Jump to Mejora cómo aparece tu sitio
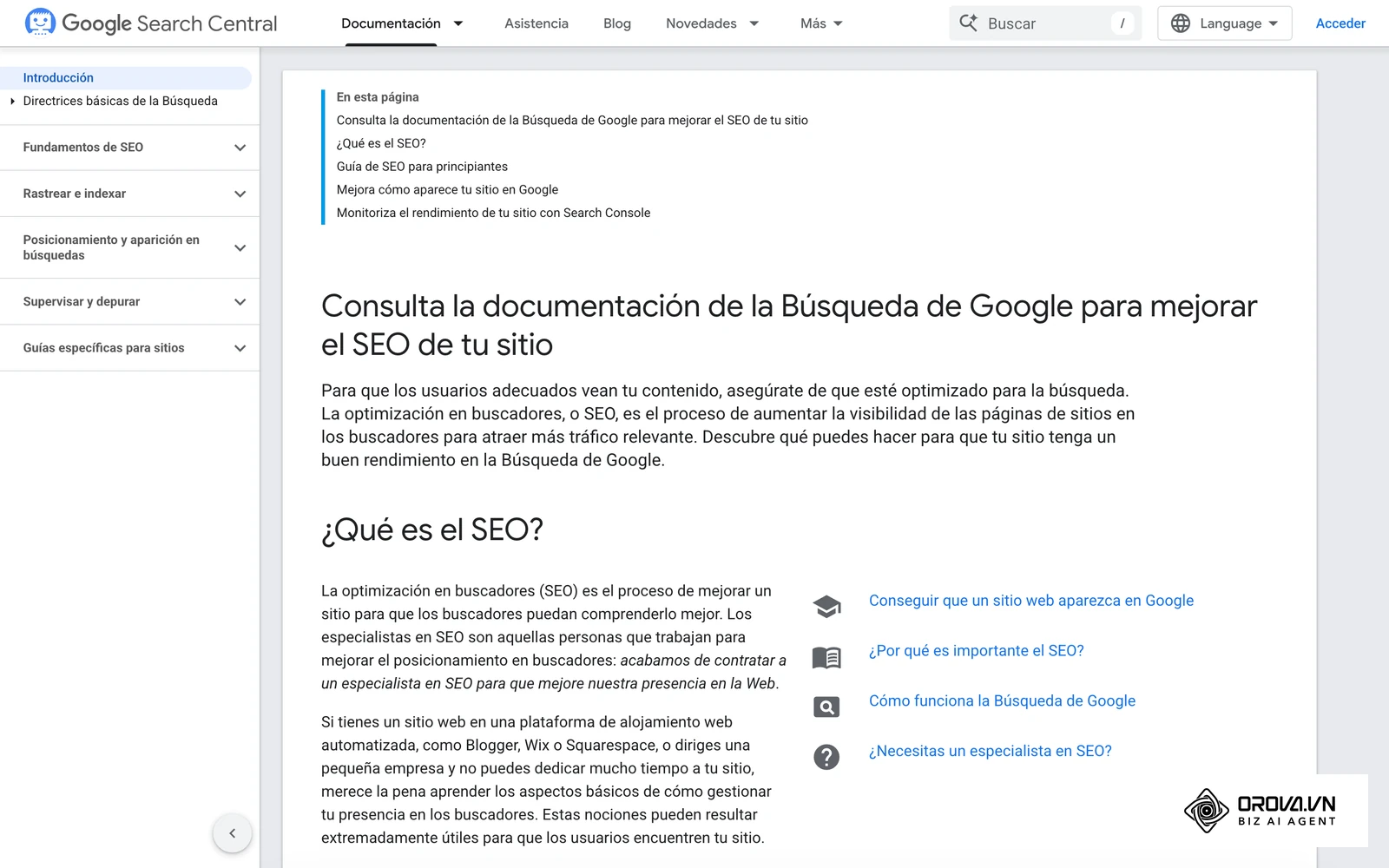 point(447,189)
